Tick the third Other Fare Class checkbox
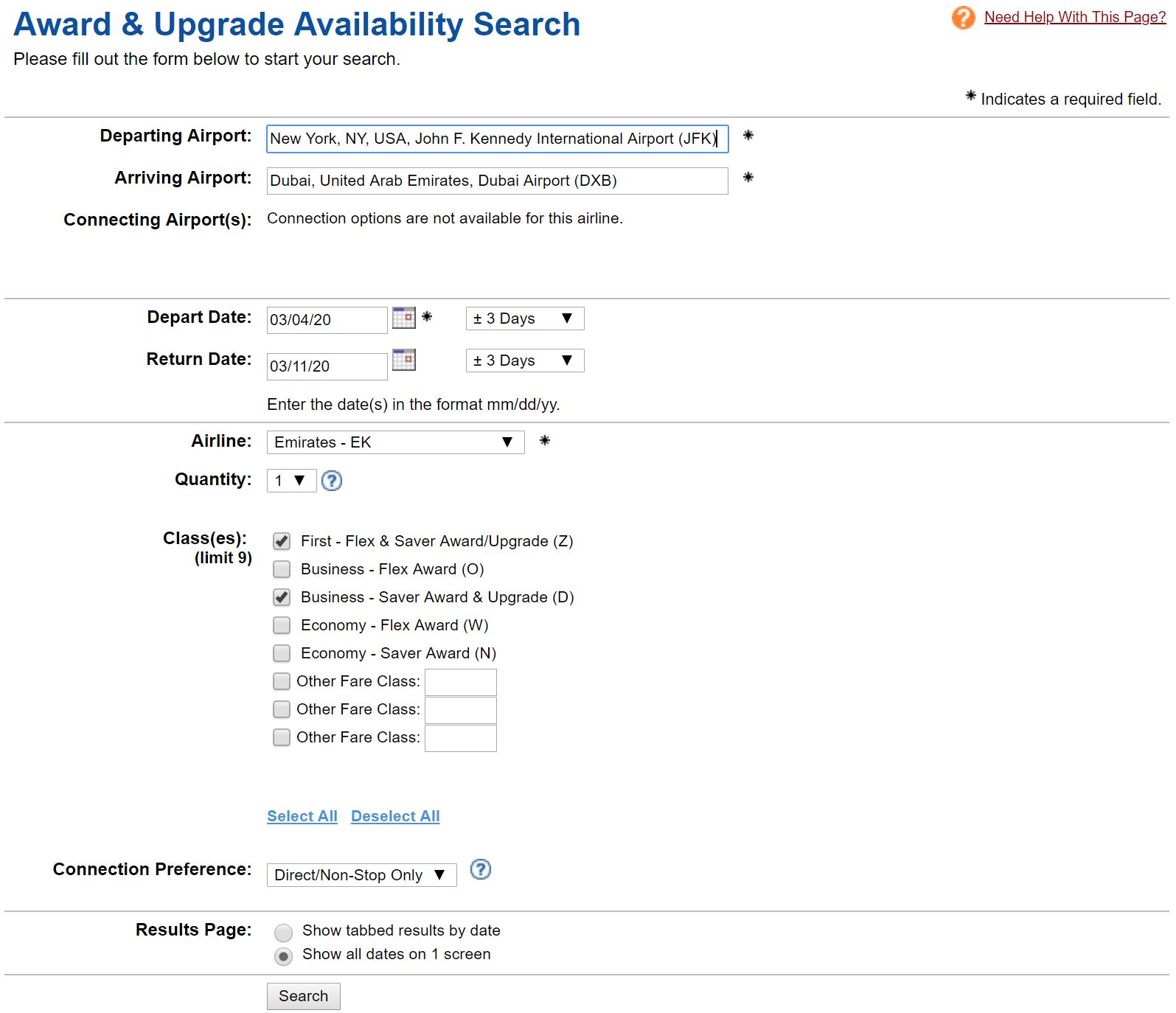 (x=282, y=737)
